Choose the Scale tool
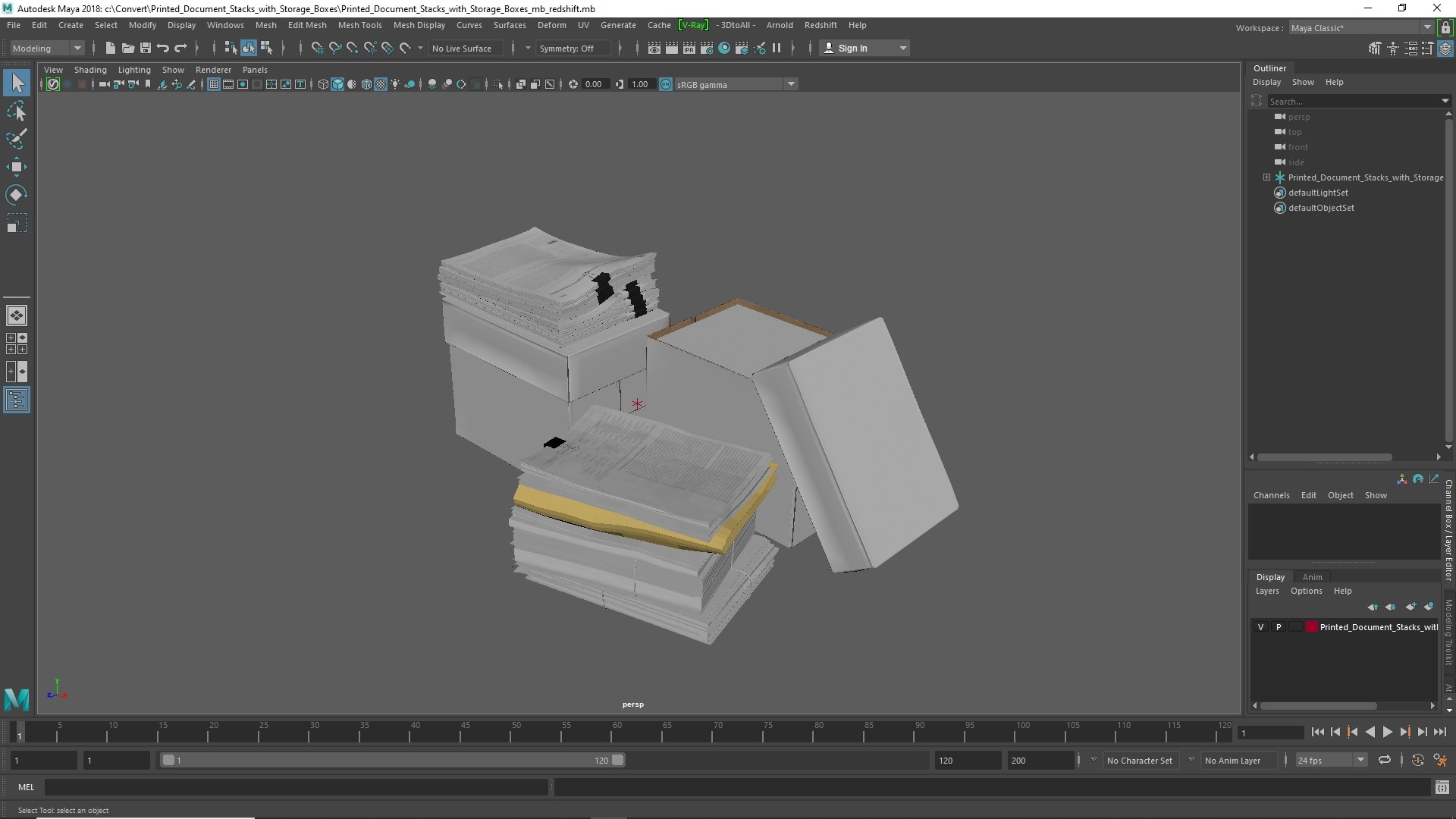Screen dimensions: 1456x819 click(17, 223)
